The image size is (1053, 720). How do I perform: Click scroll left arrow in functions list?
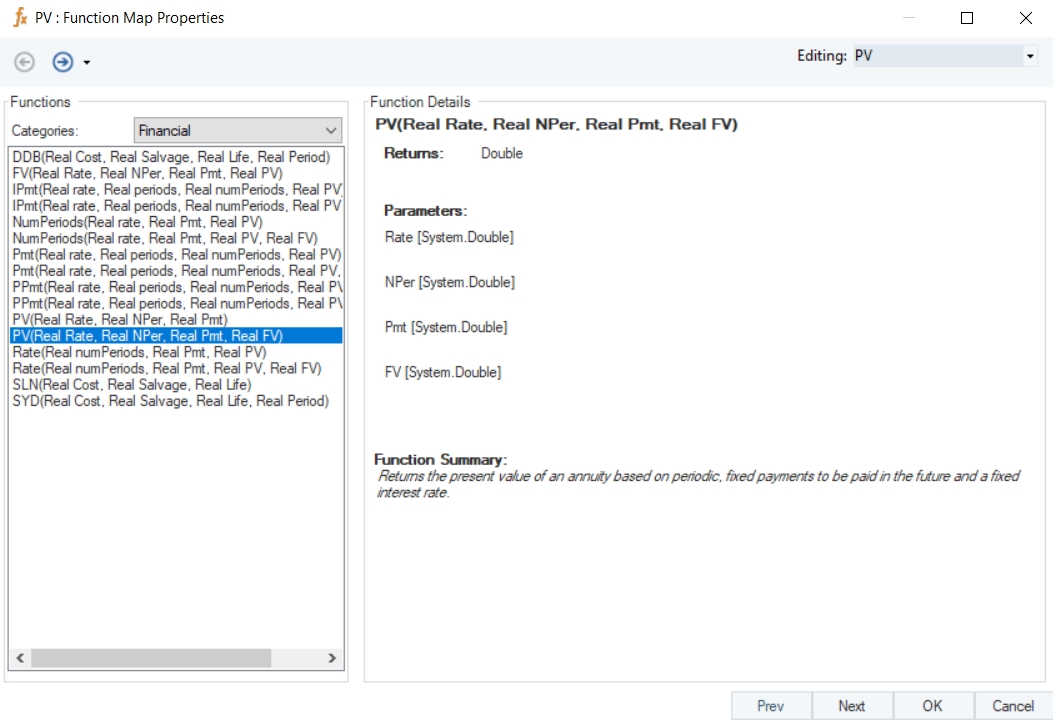pos(20,658)
